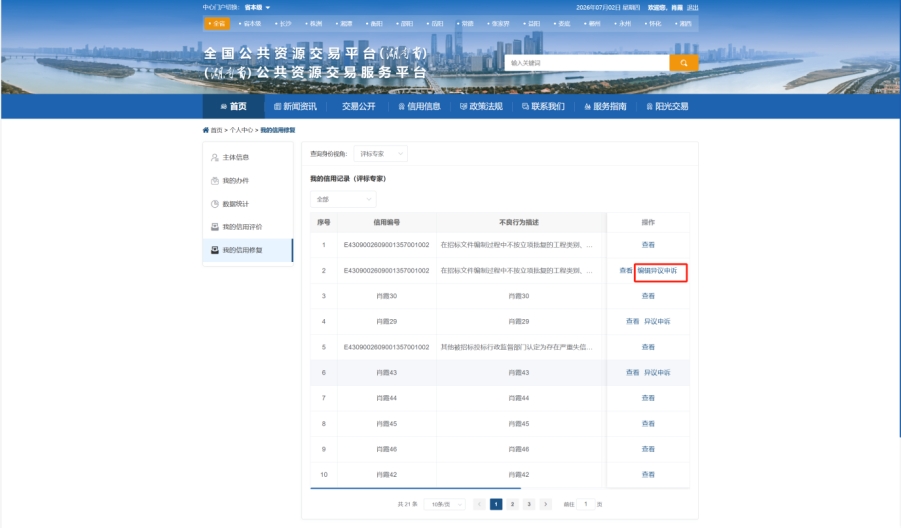Click the 信用信息 nav icon
901x528 pixels.
402,106
